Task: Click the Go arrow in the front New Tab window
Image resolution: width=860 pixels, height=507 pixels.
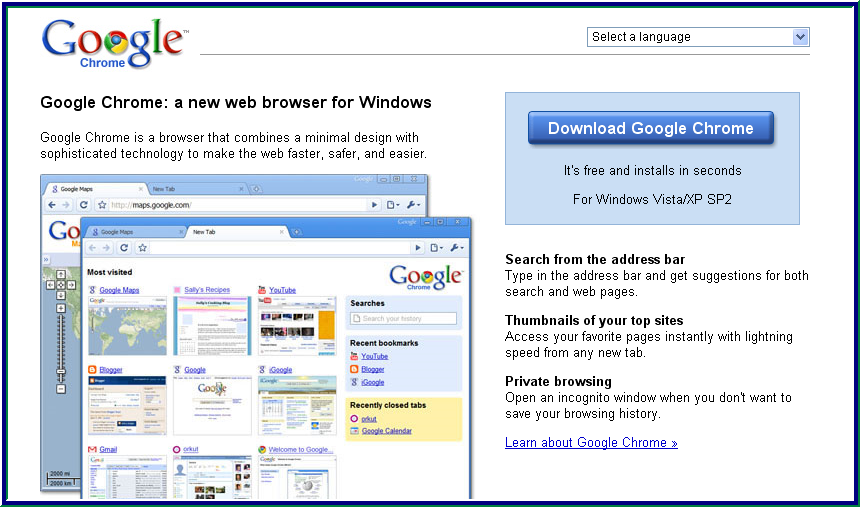Action: 418,248
